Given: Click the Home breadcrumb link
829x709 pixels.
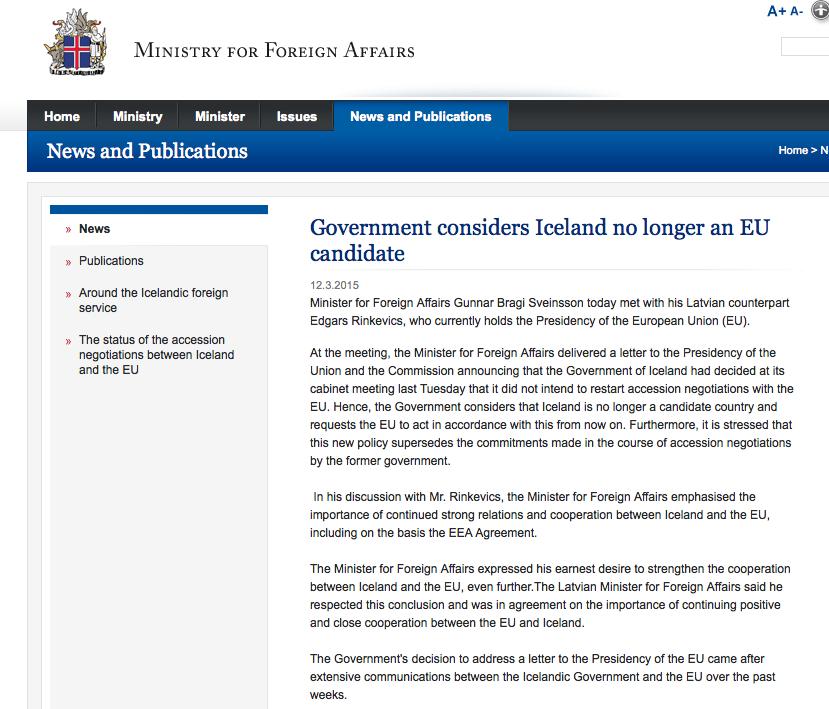Looking at the screenshot, I should [792, 151].
